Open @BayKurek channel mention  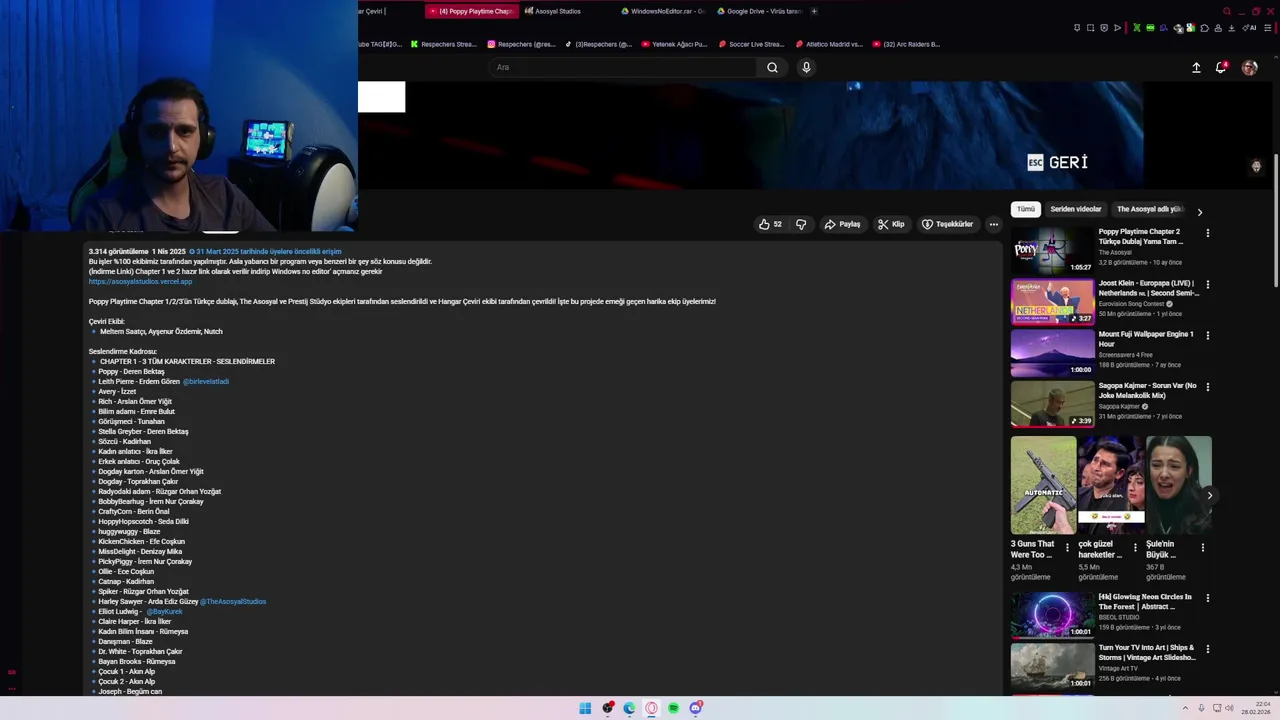[164, 611]
